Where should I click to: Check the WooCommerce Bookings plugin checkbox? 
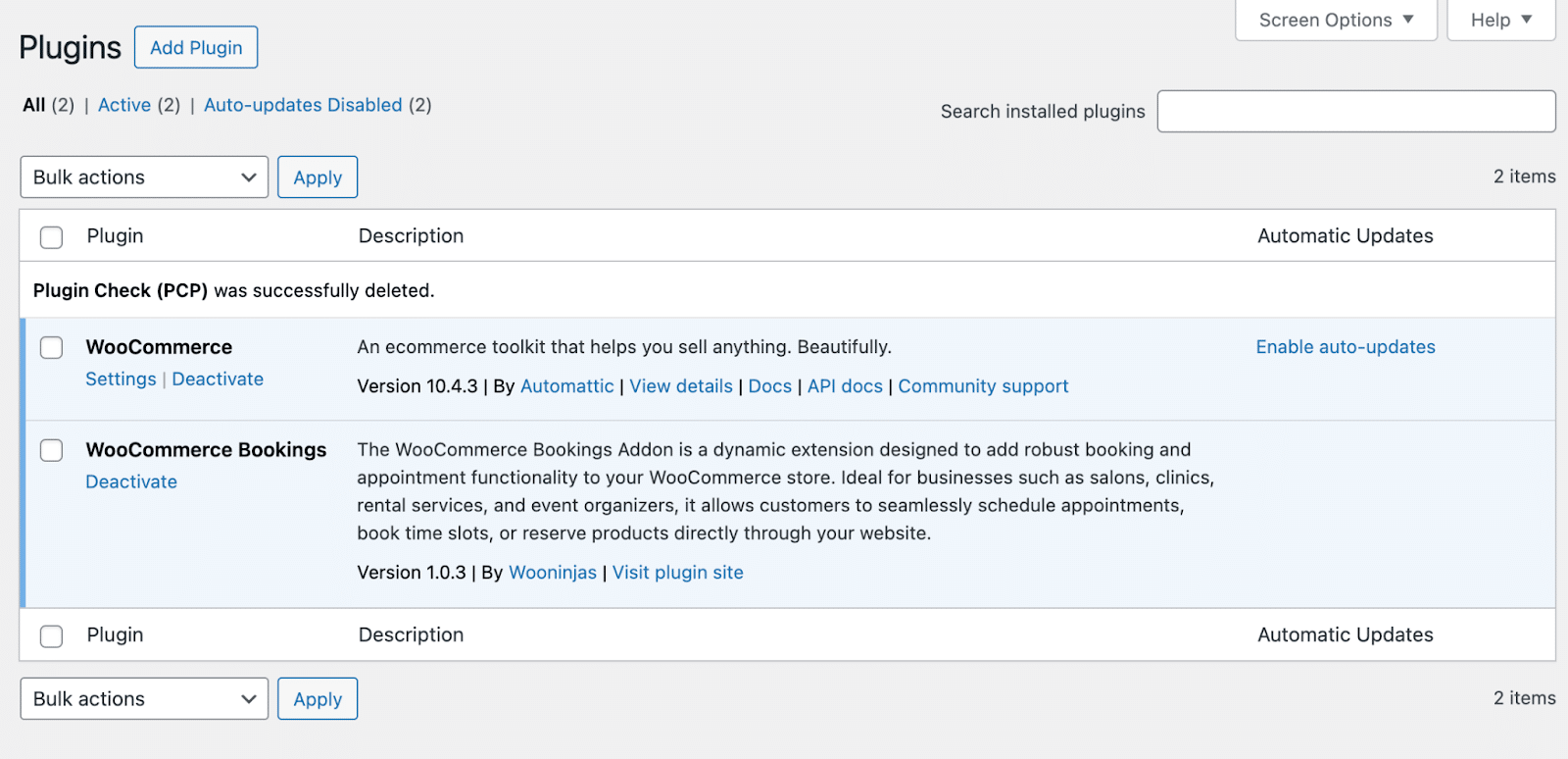tap(52, 450)
